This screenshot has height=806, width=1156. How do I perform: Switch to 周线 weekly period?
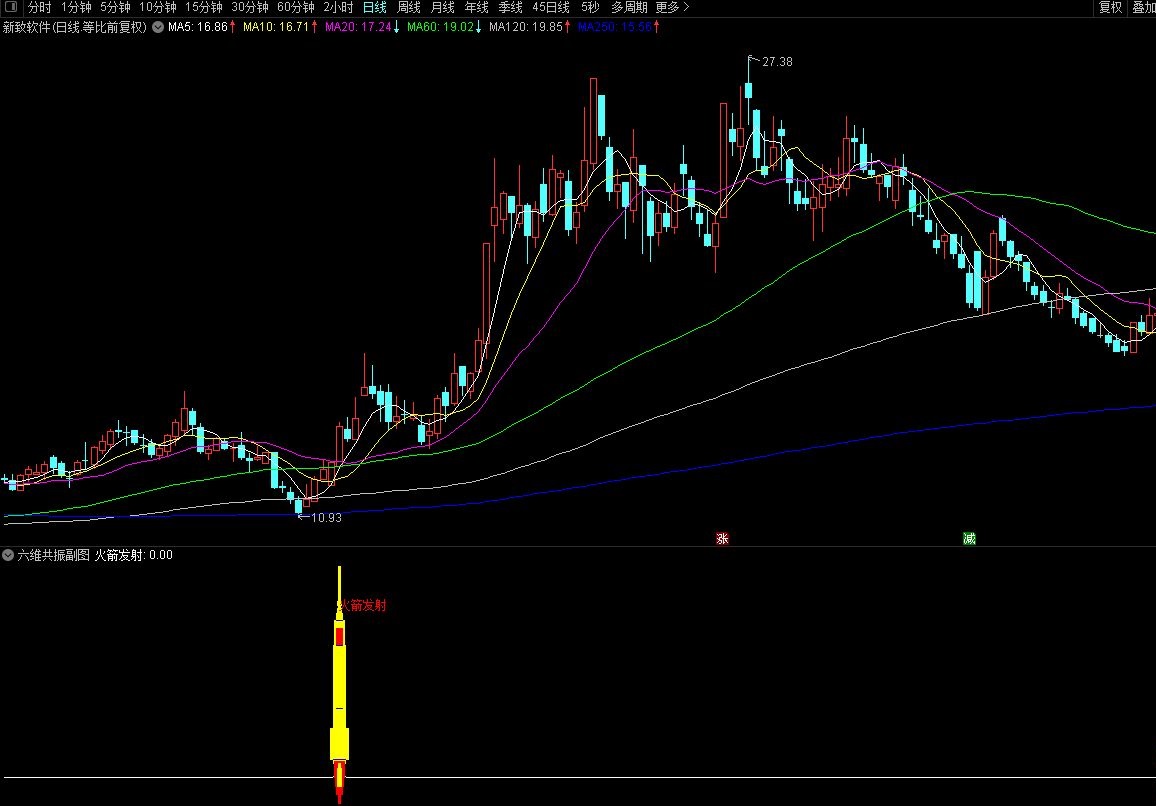click(x=408, y=7)
